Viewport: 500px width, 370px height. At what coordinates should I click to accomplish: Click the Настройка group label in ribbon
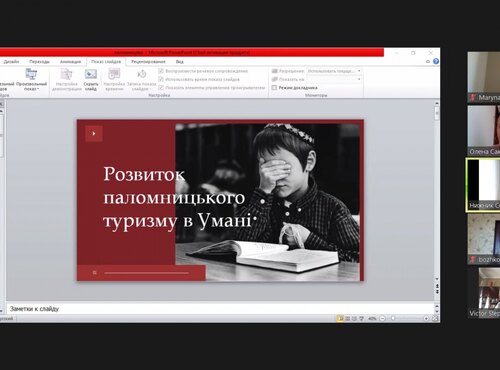[159, 95]
